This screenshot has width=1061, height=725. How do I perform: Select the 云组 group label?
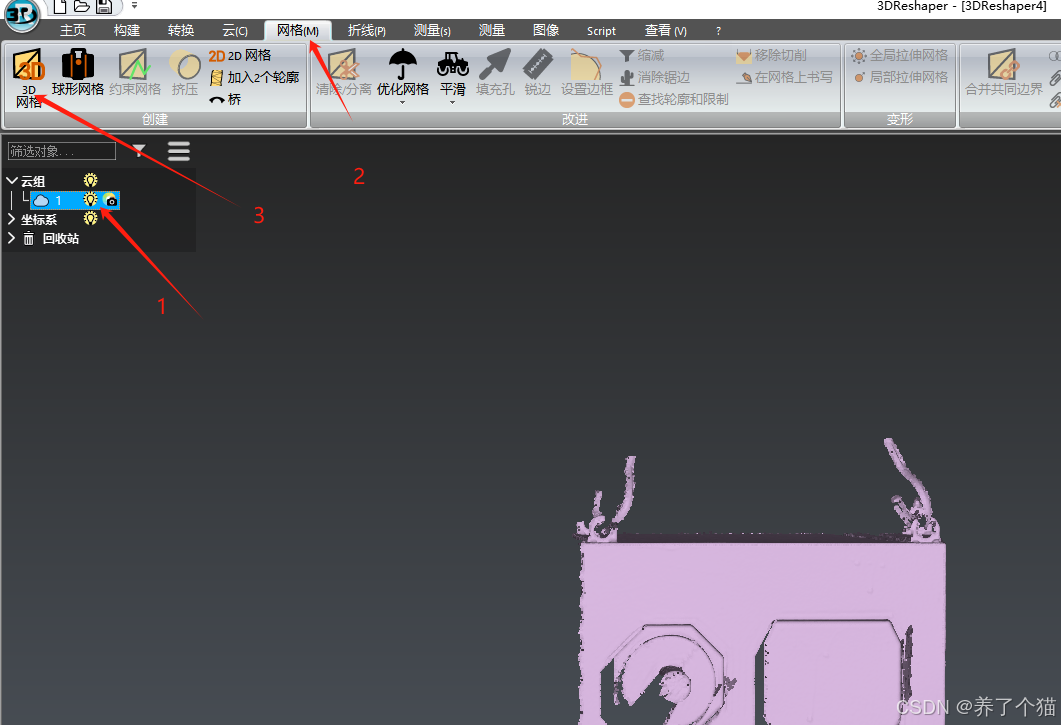coord(32,181)
